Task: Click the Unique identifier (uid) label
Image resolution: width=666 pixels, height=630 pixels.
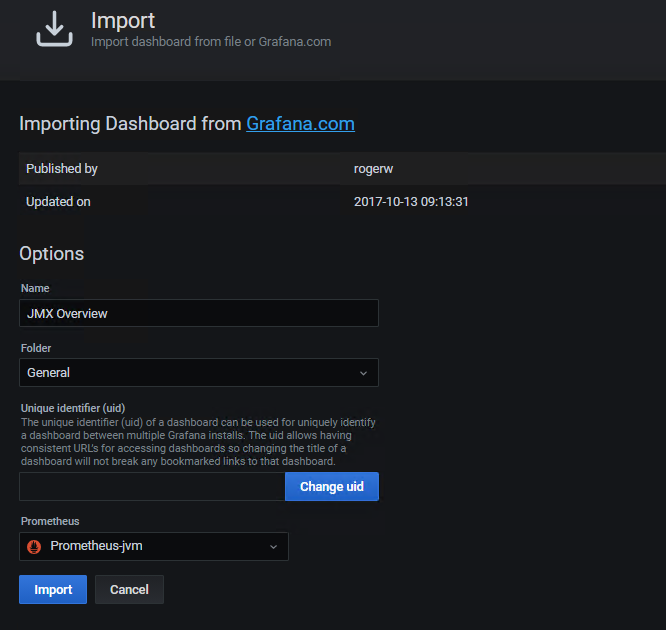Action: pos(73,408)
